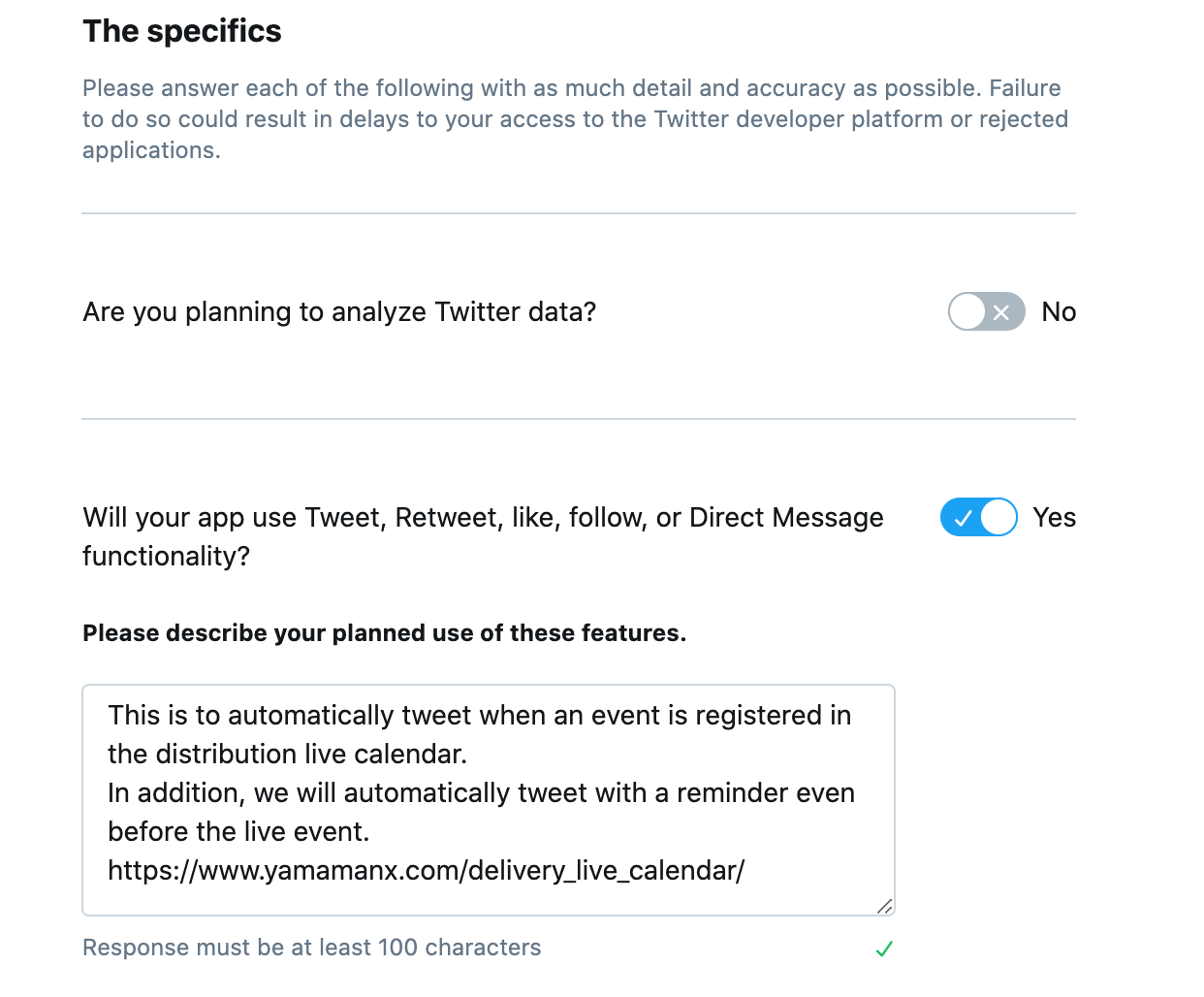Click the textarea resize handle corner
The image size is (1204, 997).
(x=884, y=906)
